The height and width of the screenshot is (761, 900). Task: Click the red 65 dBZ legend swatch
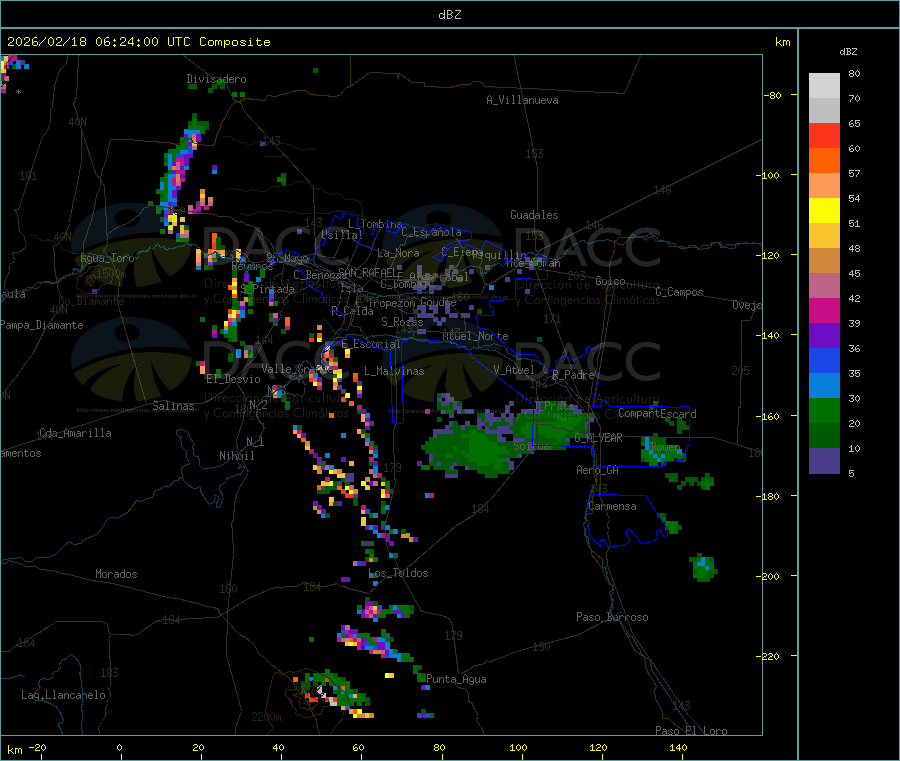point(824,135)
